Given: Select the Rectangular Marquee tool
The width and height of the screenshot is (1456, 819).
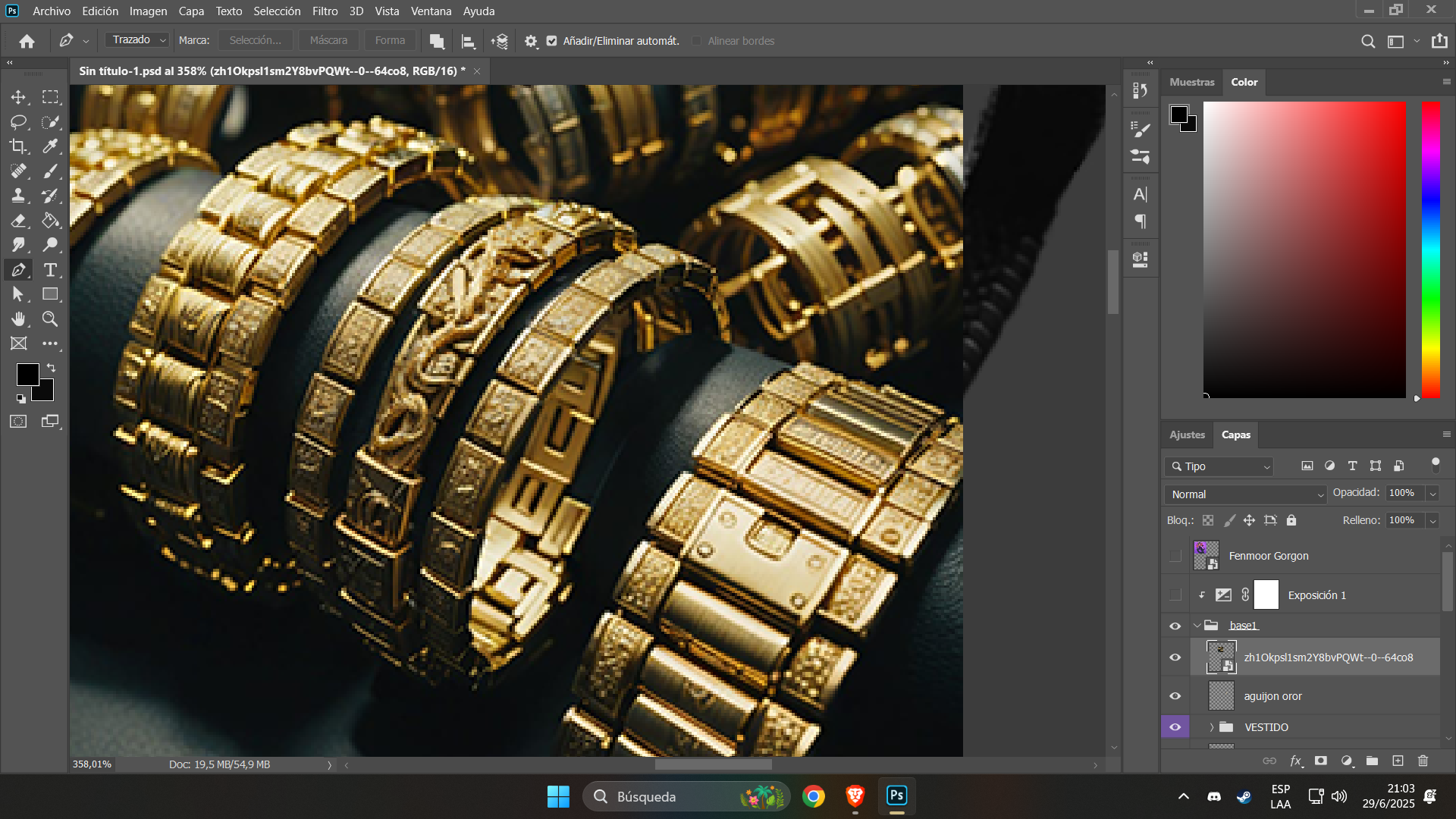Looking at the screenshot, I should (x=50, y=97).
